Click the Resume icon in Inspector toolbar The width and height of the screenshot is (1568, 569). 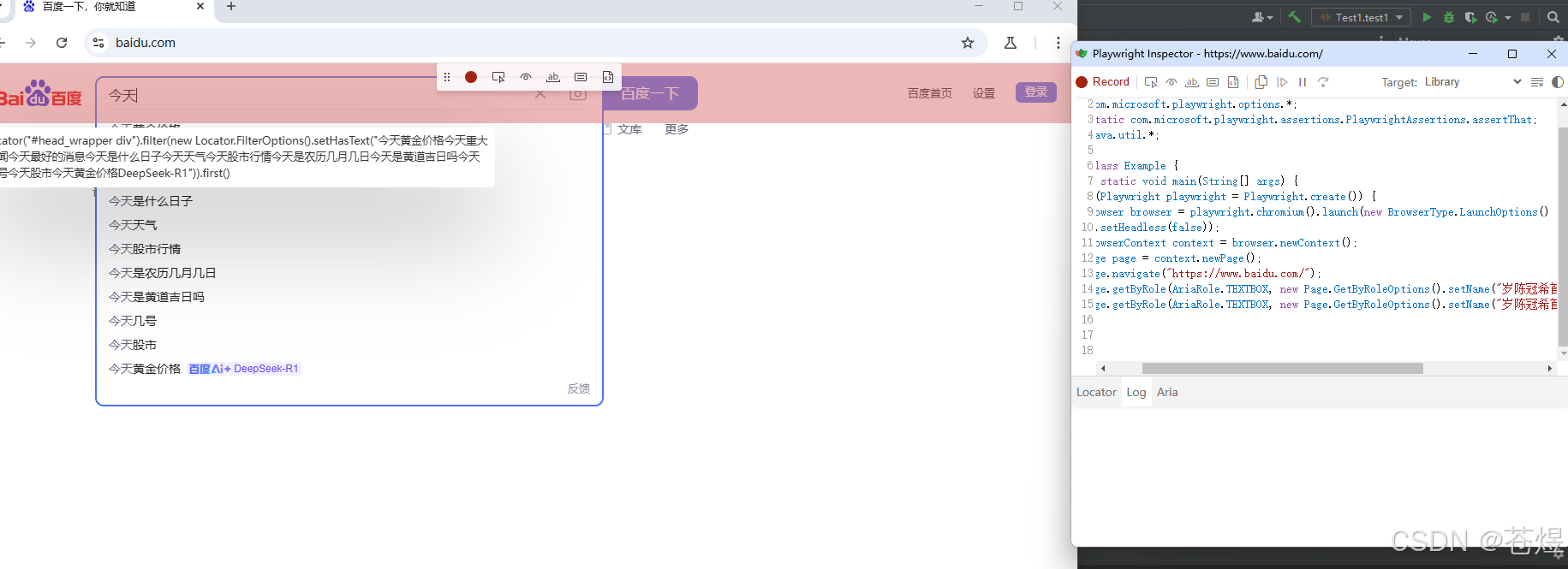(x=1282, y=82)
